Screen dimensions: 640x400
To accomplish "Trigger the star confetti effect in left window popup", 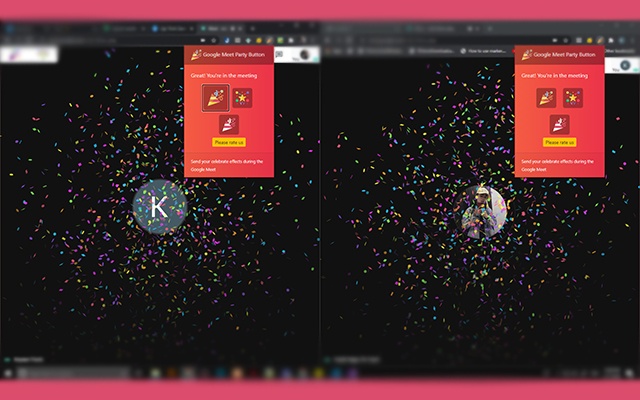I will pyautogui.click(x=242, y=98).
